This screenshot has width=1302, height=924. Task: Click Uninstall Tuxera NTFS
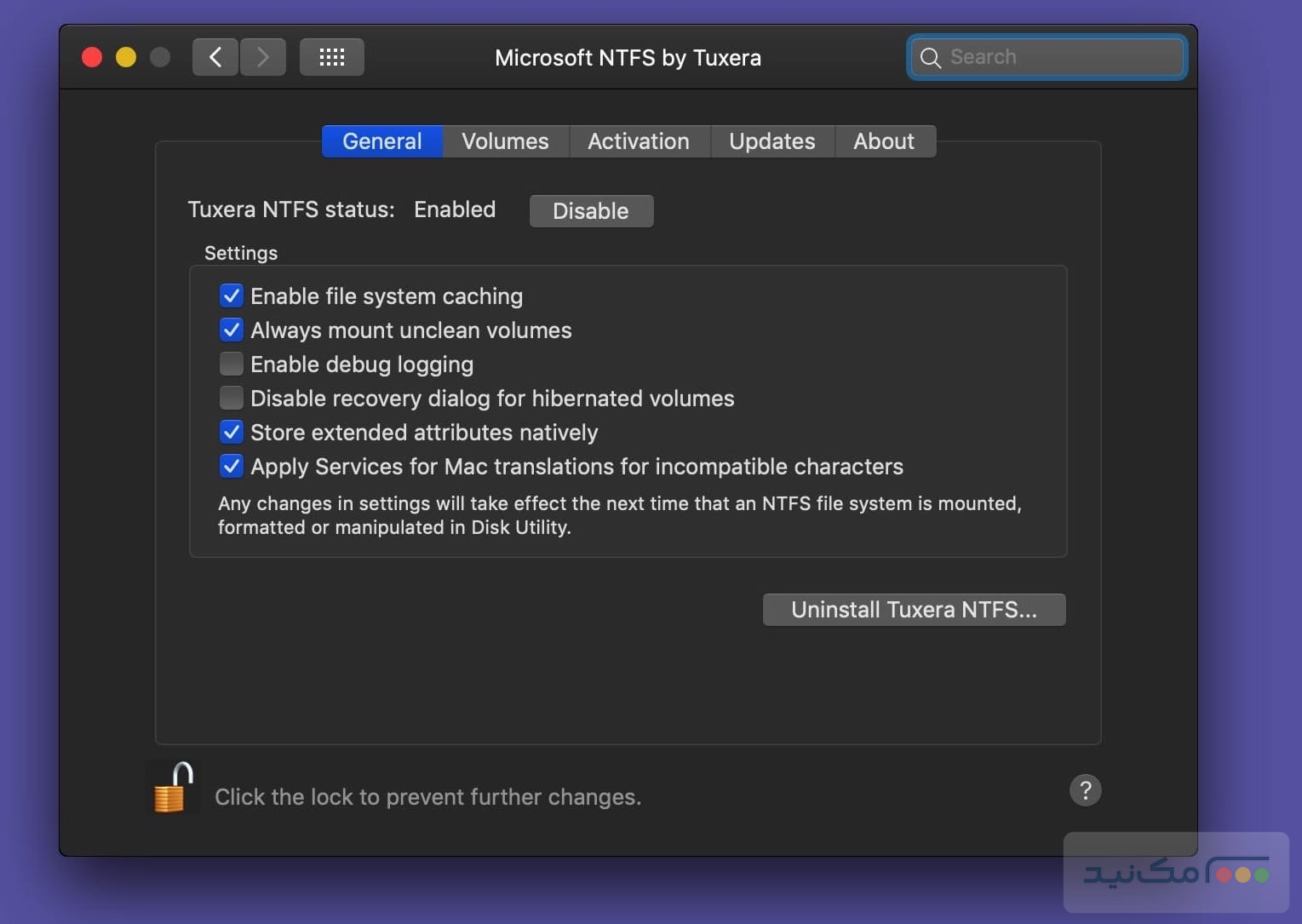[914, 609]
